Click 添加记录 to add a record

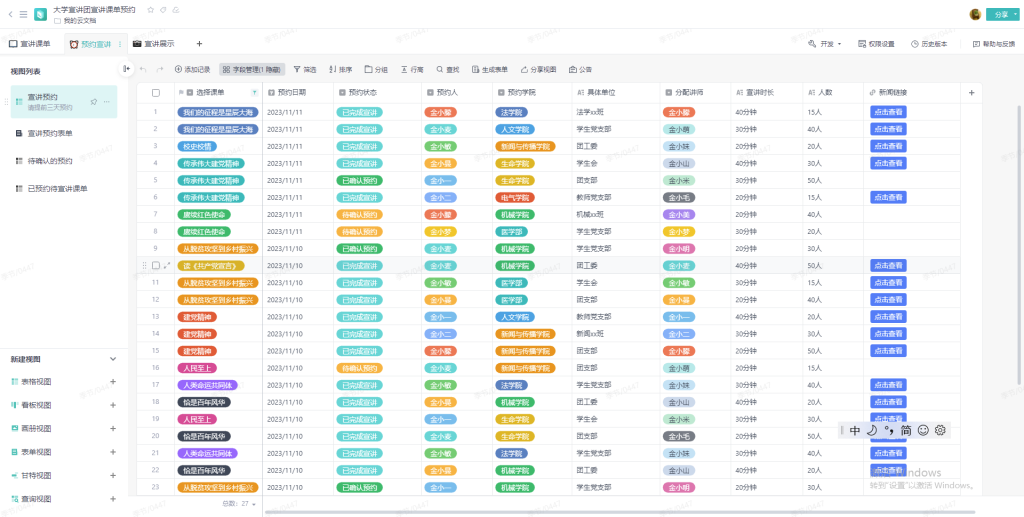(193, 69)
